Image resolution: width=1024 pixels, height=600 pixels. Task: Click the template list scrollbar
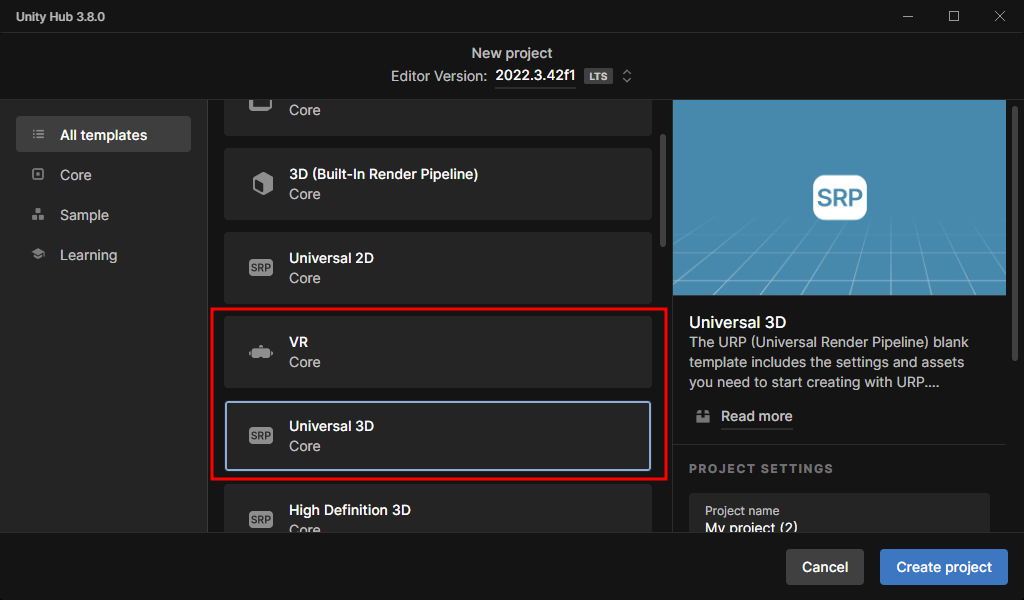663,191
